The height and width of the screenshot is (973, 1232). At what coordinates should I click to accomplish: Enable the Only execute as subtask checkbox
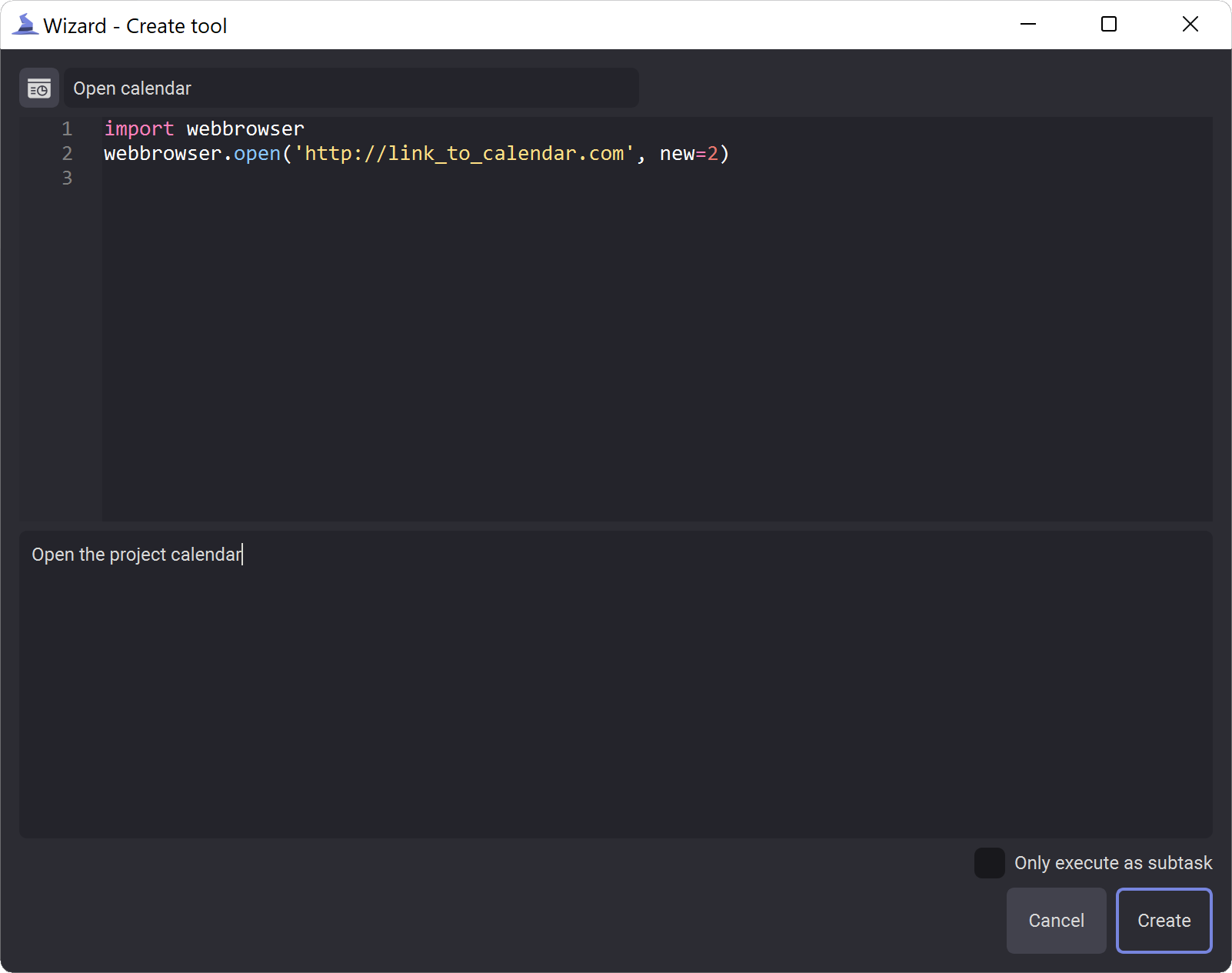click(989, 863)
